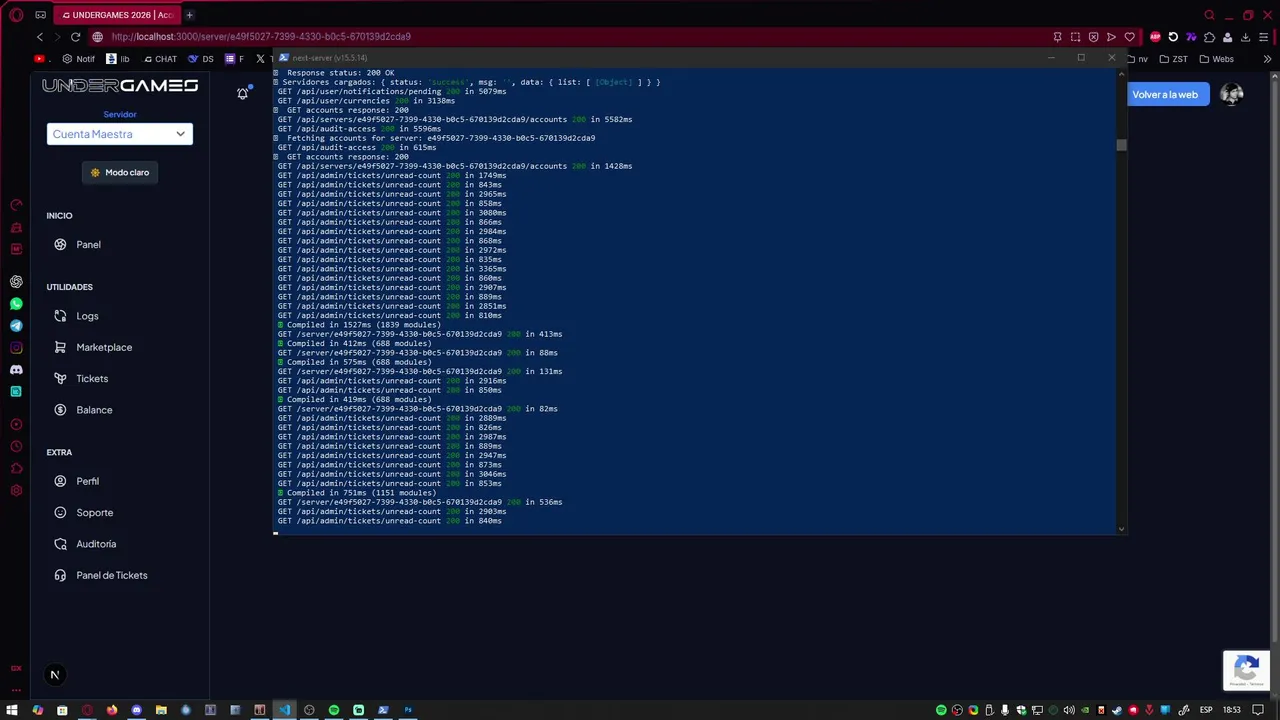Open Marketplace section
1280x720 pixels.
point(104,347)
